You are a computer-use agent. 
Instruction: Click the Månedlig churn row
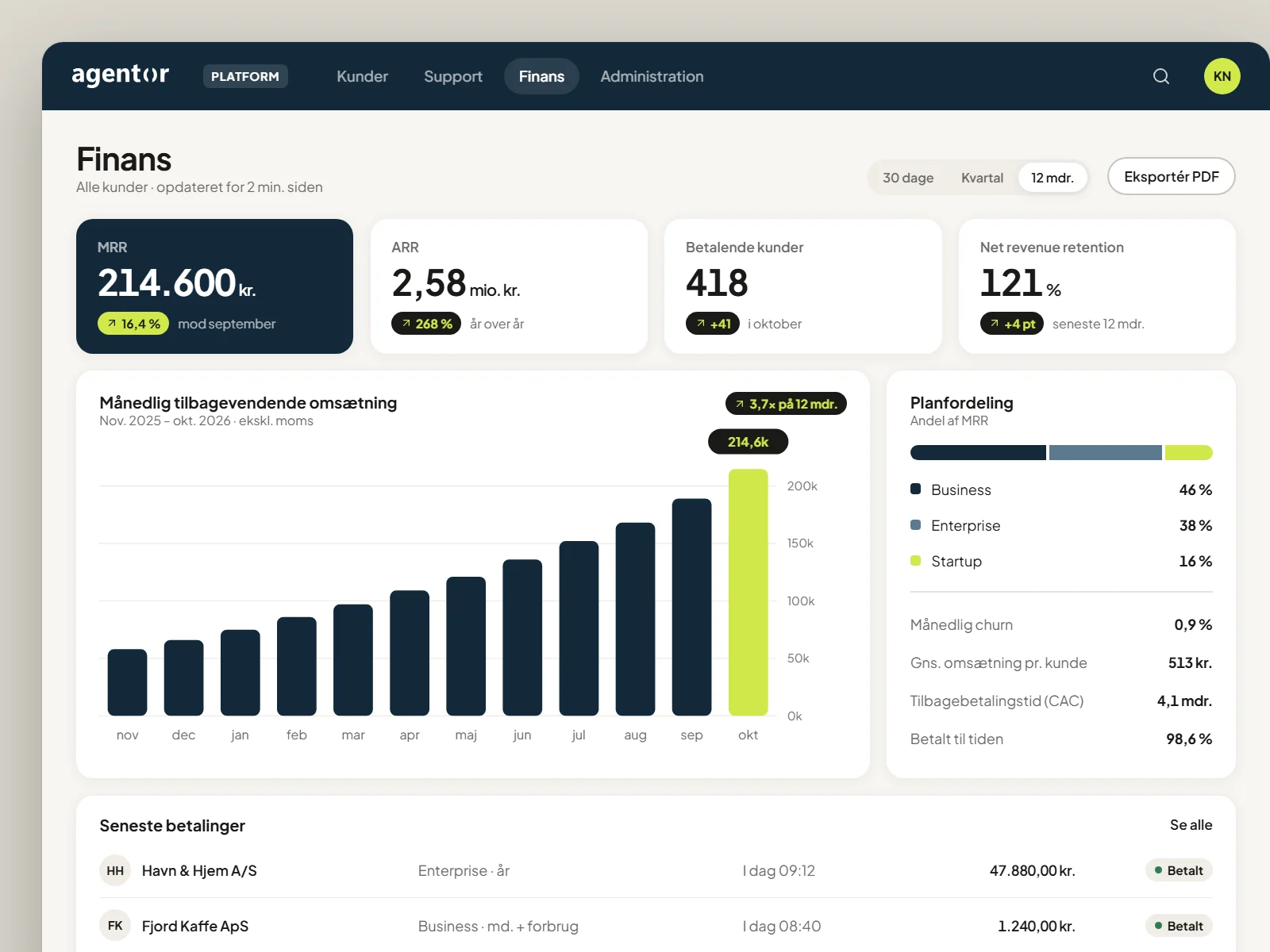click(x=1061, y=624)
